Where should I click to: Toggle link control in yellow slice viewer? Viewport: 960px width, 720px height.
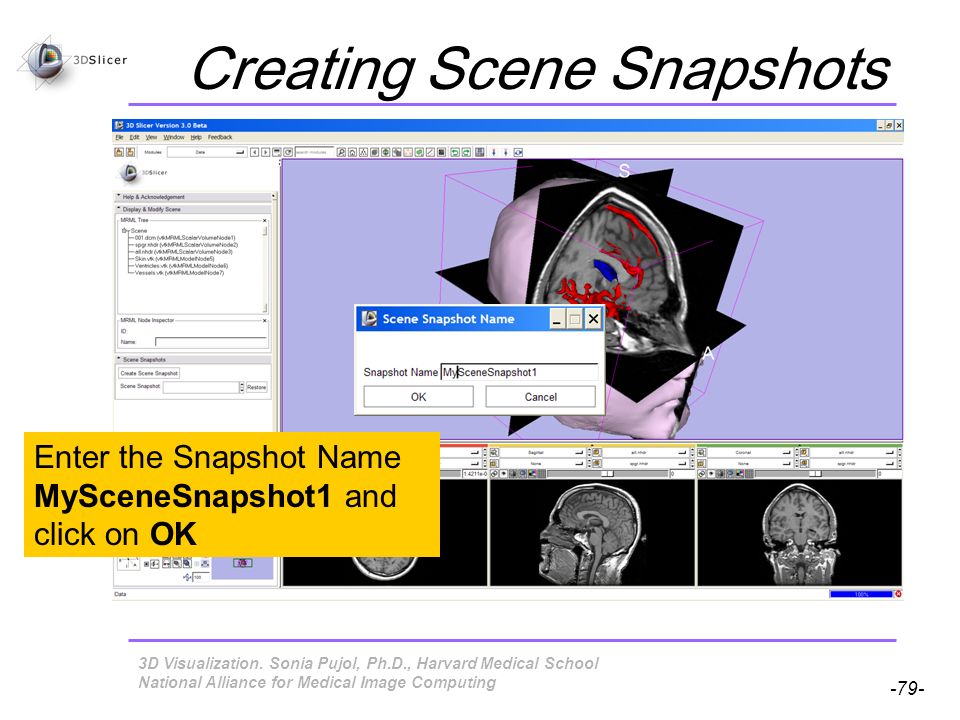[494, 473]
